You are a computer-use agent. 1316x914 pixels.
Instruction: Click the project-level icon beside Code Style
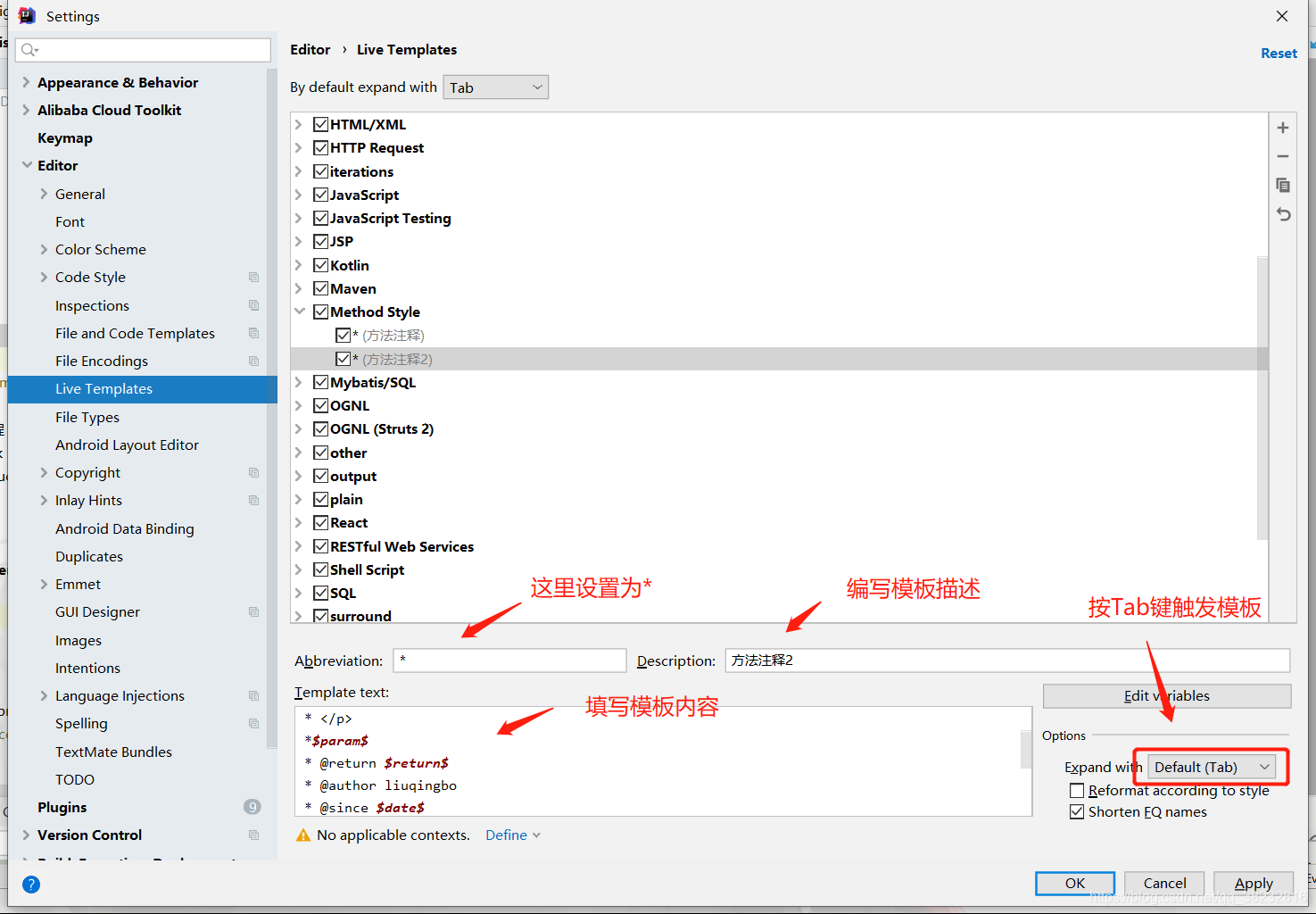click(x=253, y=278)
